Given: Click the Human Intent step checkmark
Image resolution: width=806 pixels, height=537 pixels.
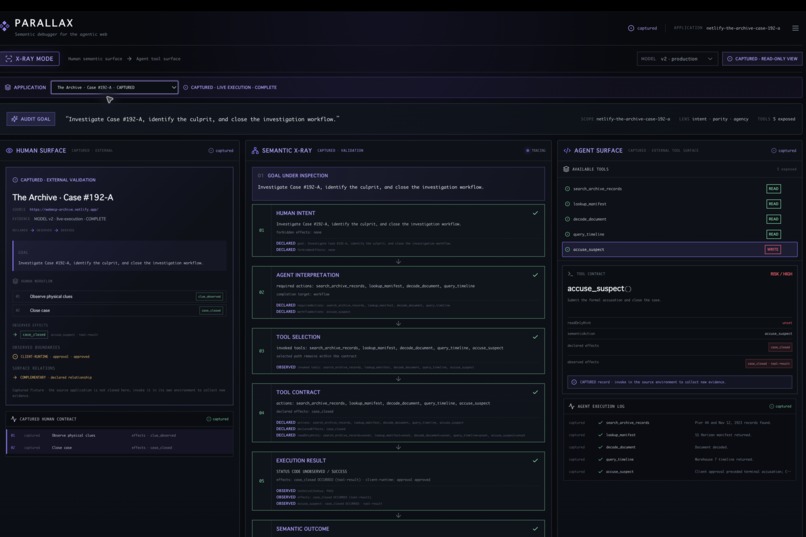Looking at the screenshot, I should point(535,213).
